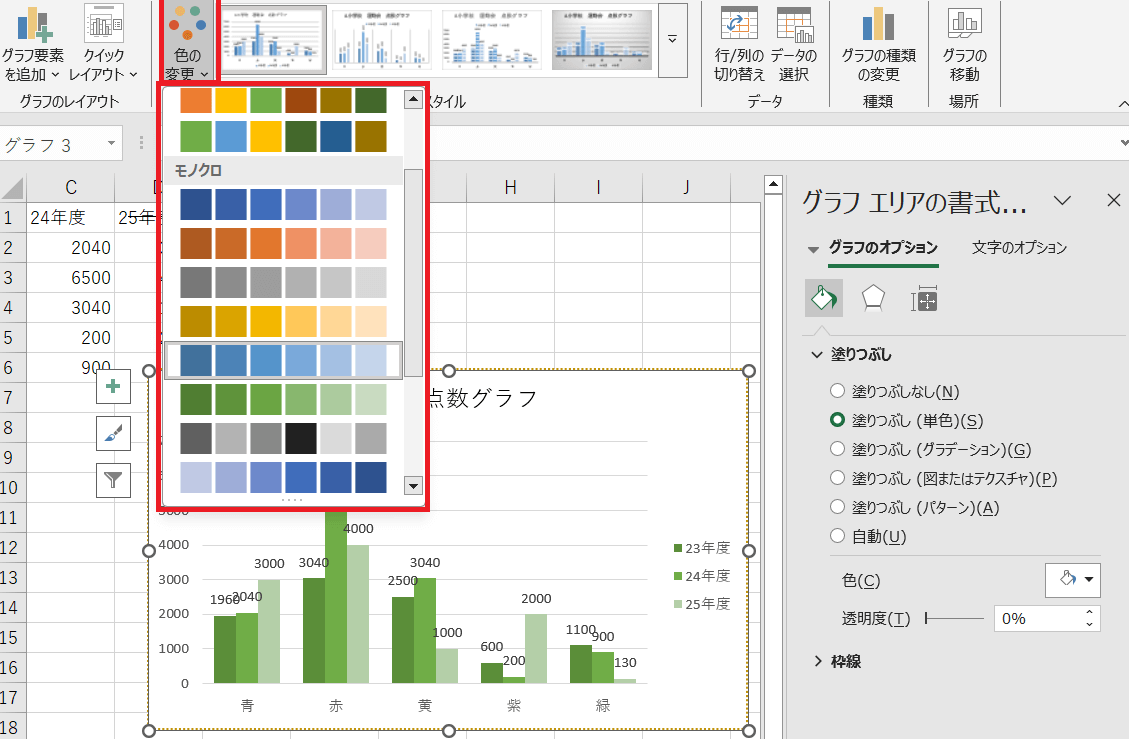Select the Size & Properties icon
The height and width of the screenshot is (739, 1129).
pos(924,298)
